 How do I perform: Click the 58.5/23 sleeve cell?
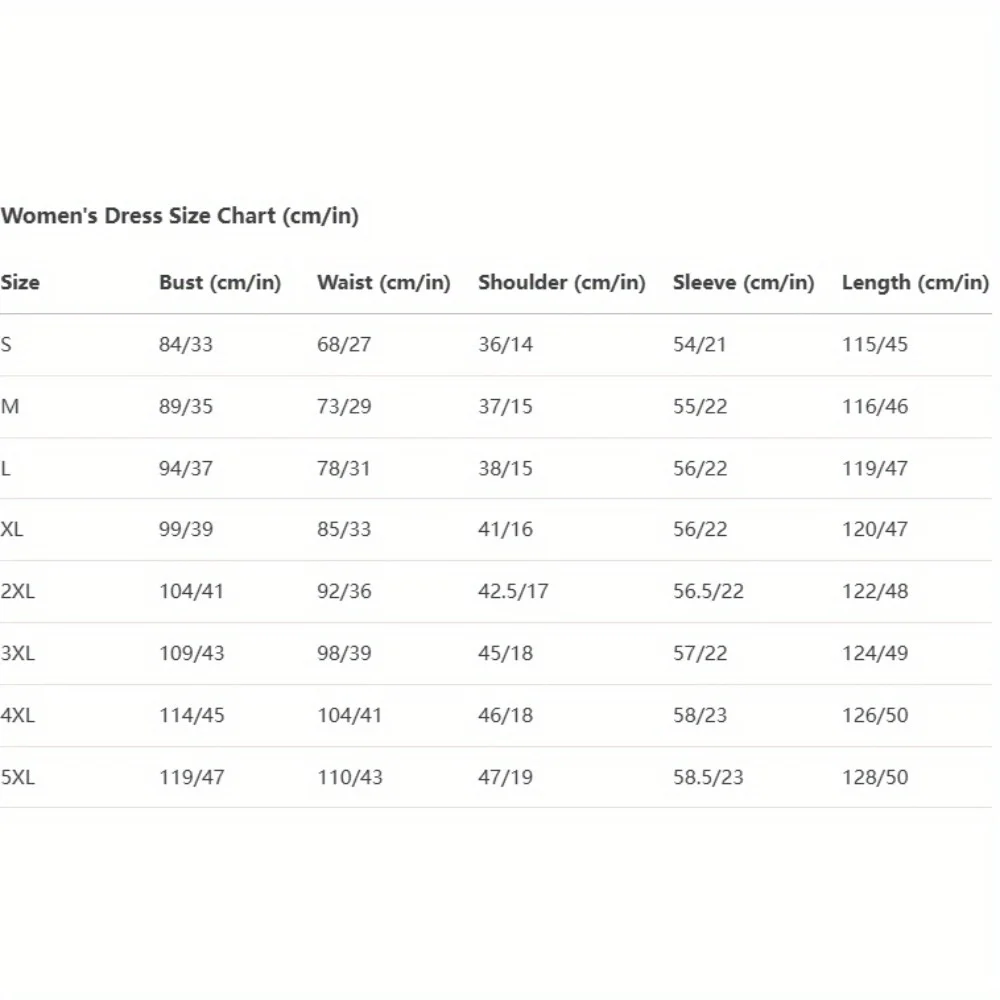click(708, 777)
